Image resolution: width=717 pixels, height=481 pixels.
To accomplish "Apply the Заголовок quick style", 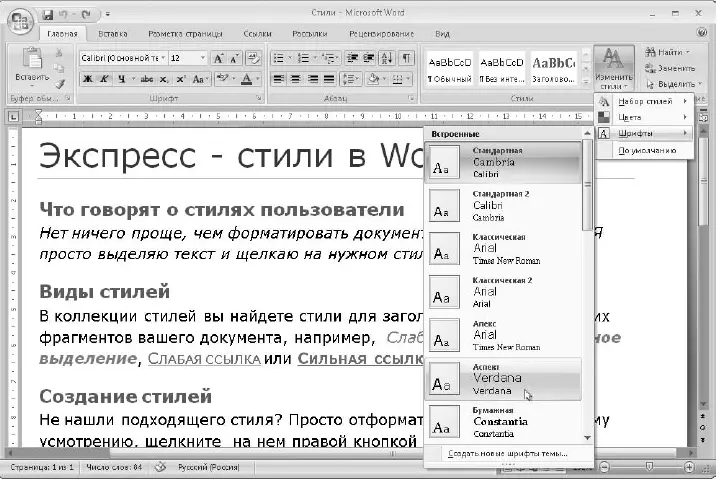I will tap(553, 69).
